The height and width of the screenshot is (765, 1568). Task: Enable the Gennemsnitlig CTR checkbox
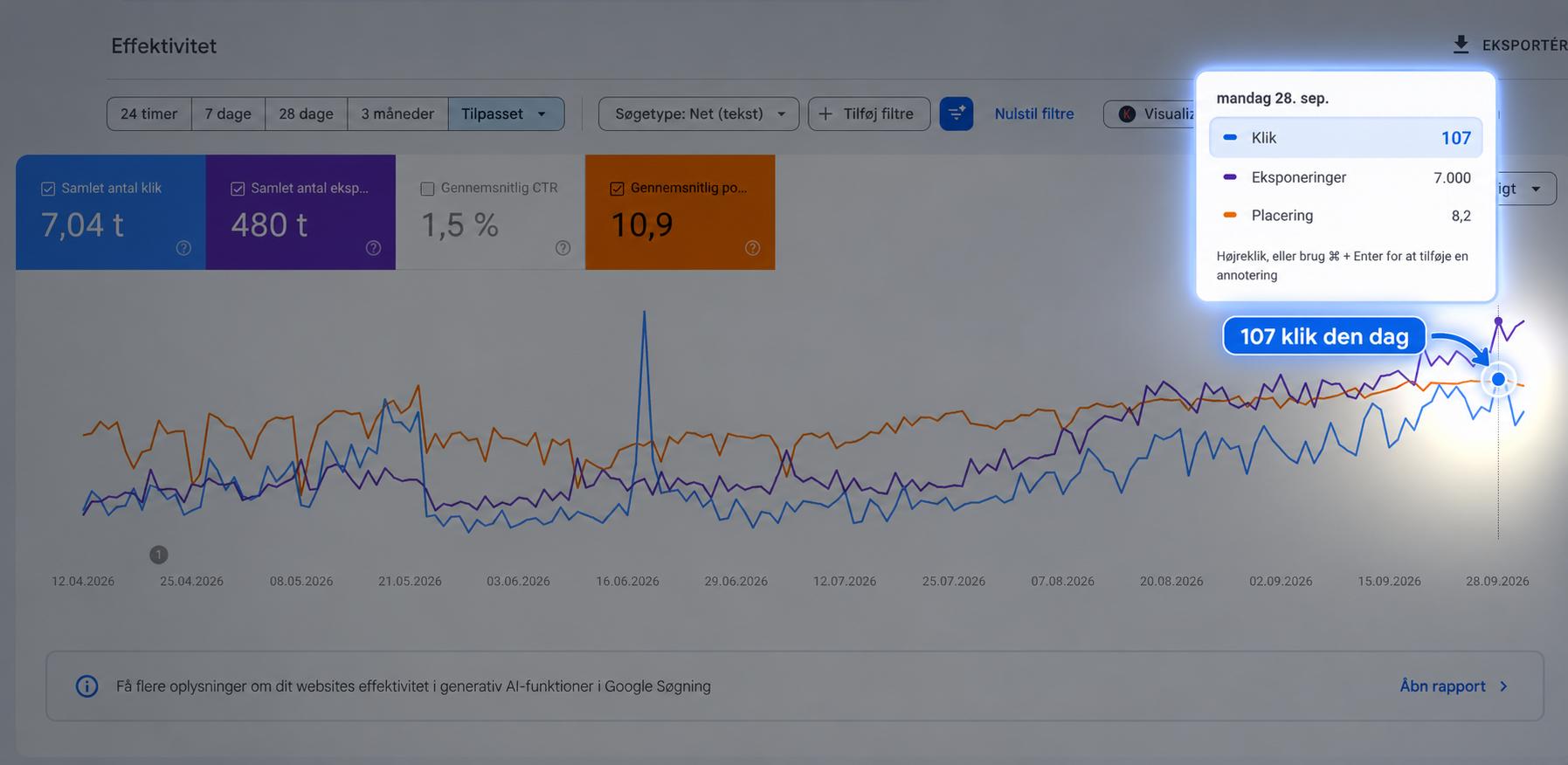pos(427,189)
